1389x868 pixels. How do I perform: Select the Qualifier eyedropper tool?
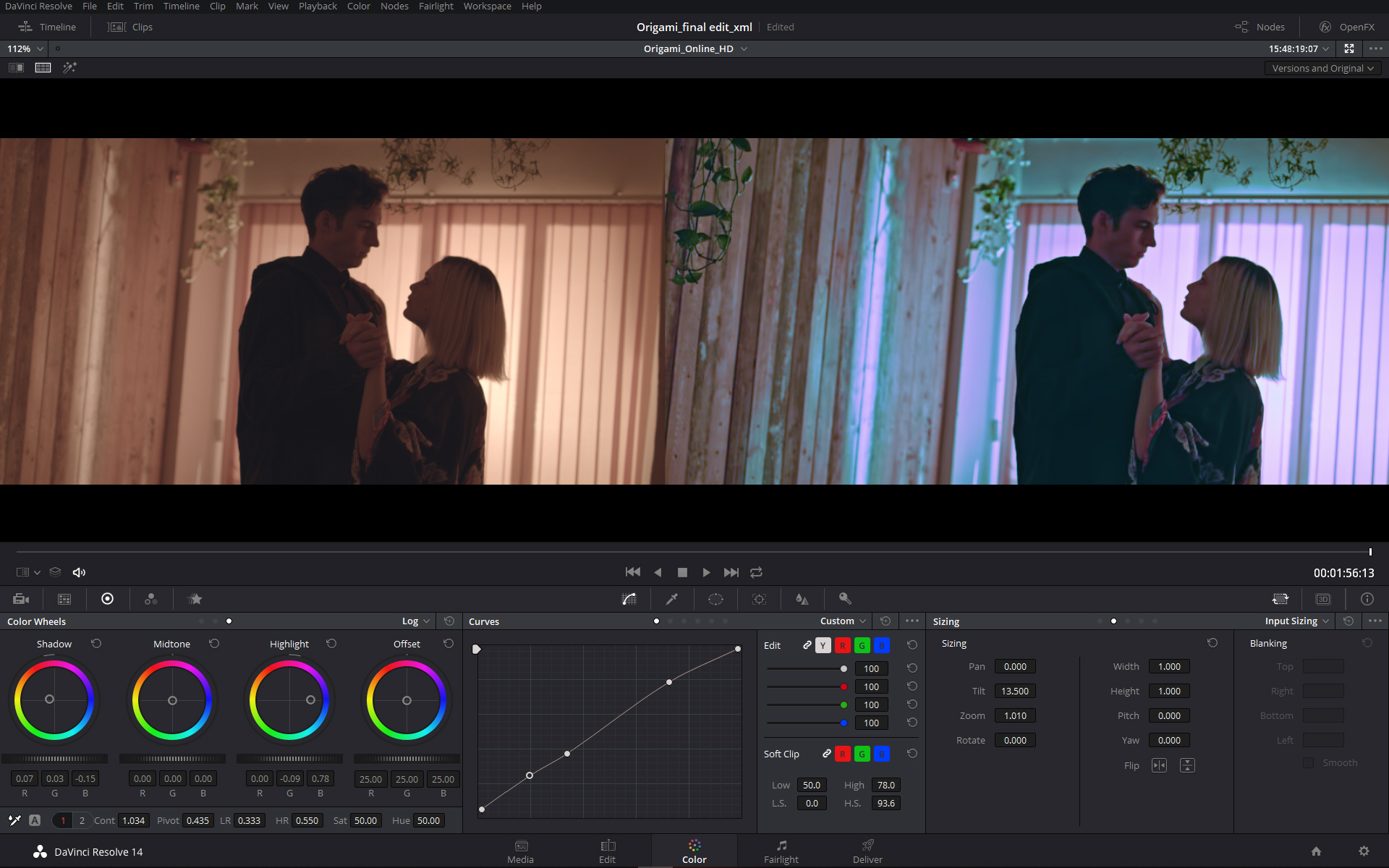tap(672, 599)
